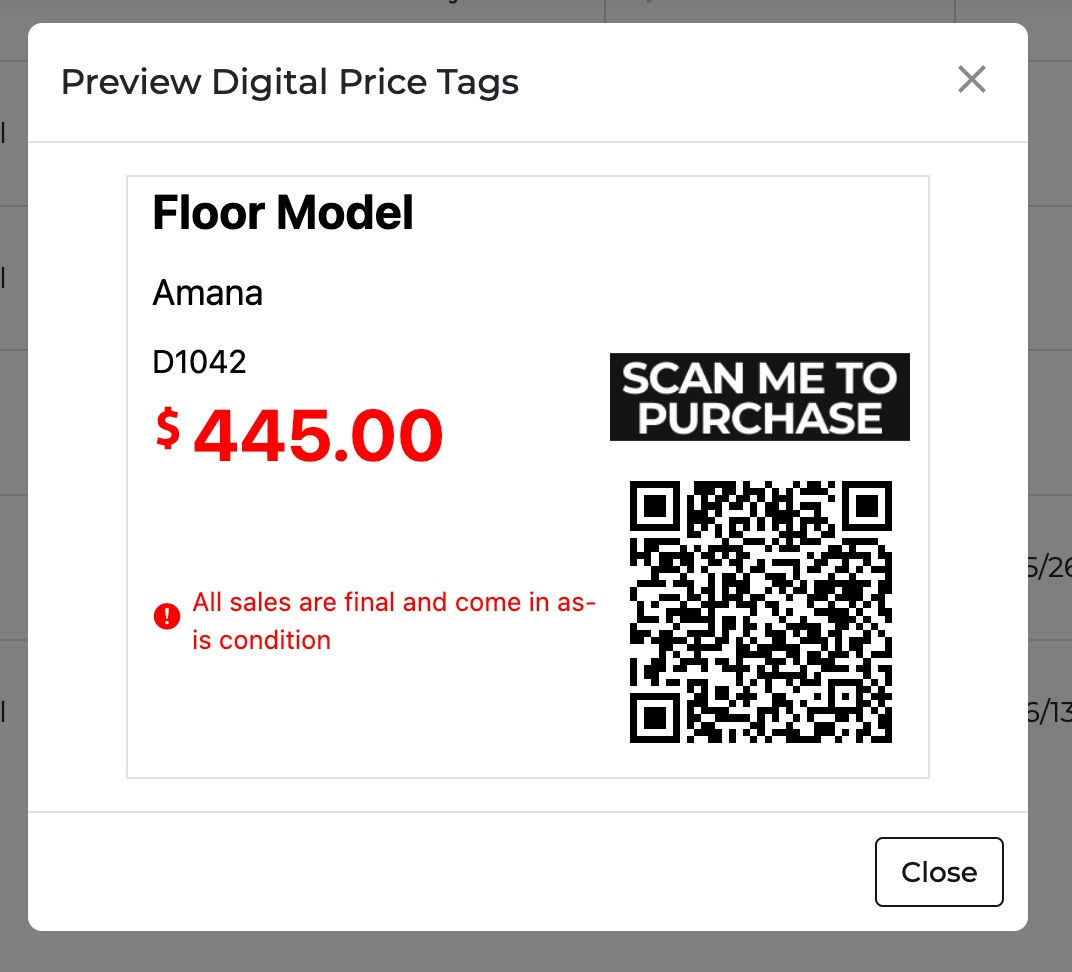
Task: Click the D1042 model number
Action: pyautogui.click(x=200, y=362)
